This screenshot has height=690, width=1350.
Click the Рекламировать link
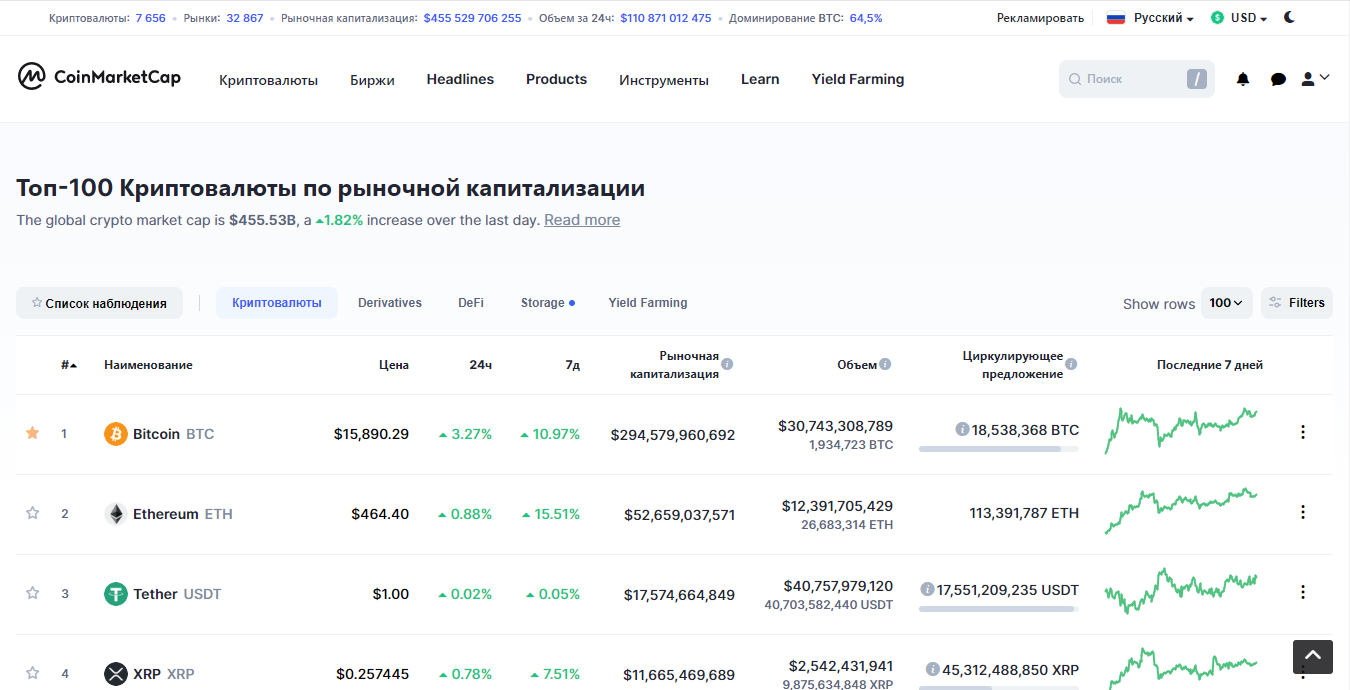pos(1040,18)
